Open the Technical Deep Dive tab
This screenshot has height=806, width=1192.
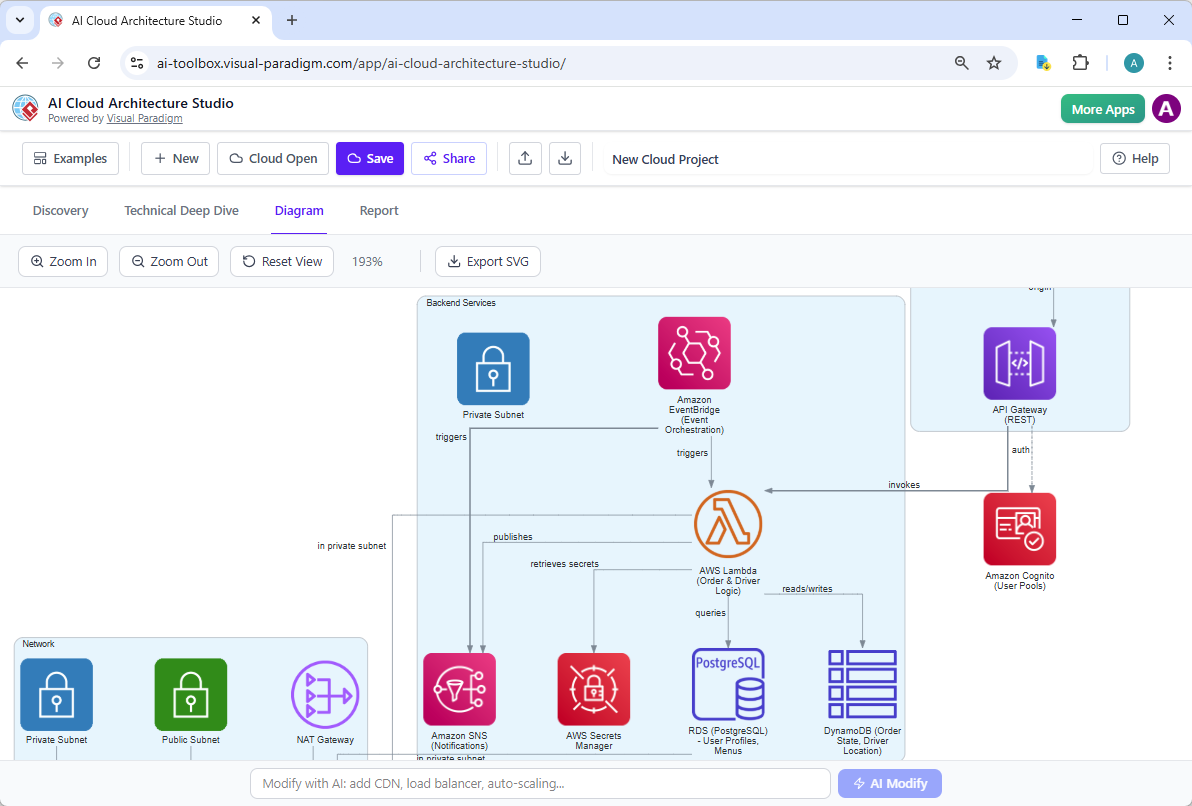(x=181, y=210)
